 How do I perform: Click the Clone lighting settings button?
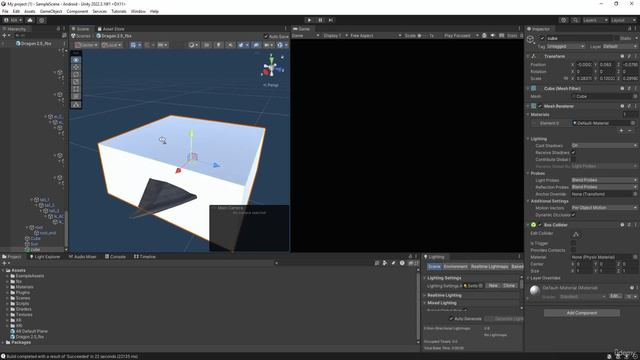pyautogui.click(x=509, y=286)
